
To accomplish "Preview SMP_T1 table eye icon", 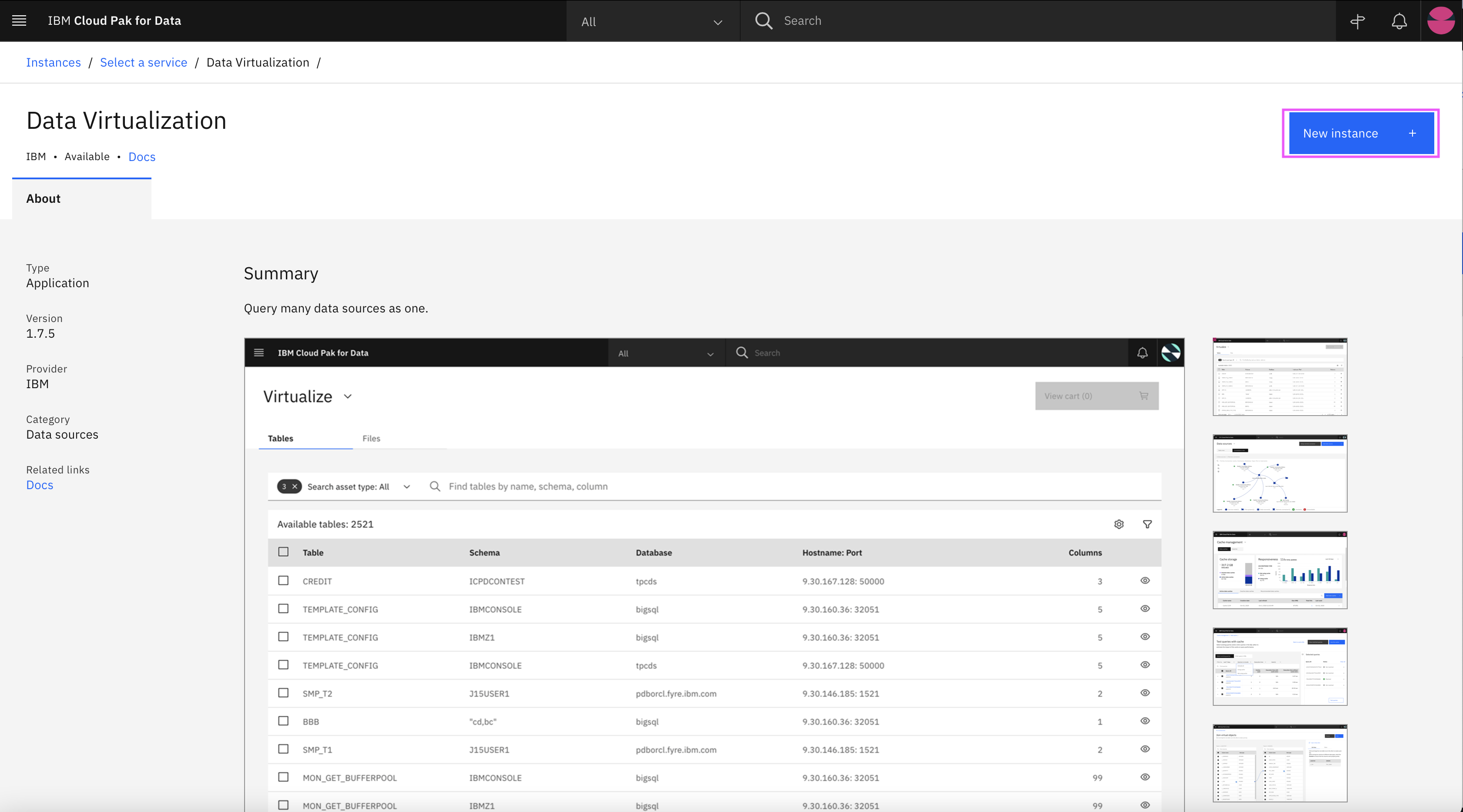I will point(1145,749).
